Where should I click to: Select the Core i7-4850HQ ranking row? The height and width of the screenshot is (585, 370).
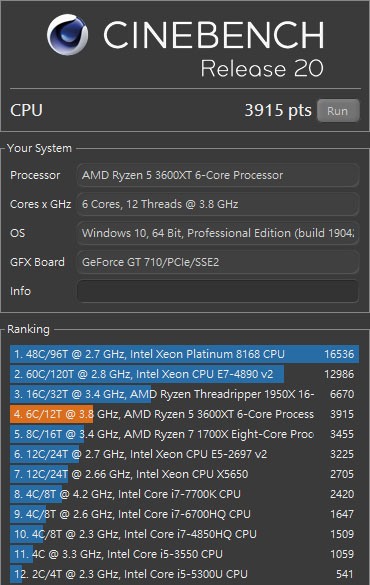(185, 534)
